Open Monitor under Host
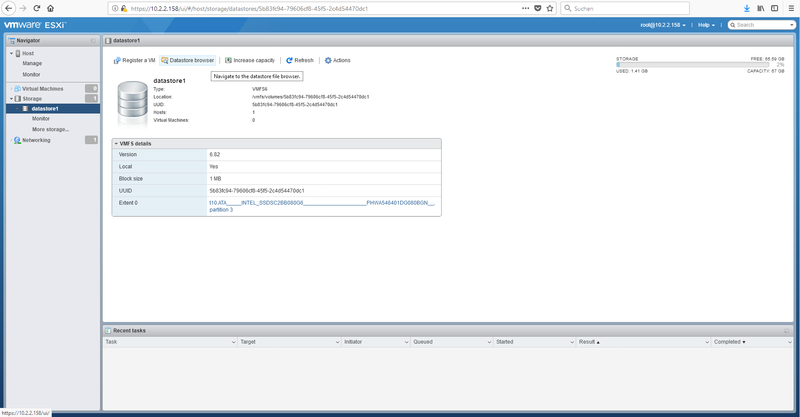The height and width of the screenshot is (417, 800). point(31,75)
